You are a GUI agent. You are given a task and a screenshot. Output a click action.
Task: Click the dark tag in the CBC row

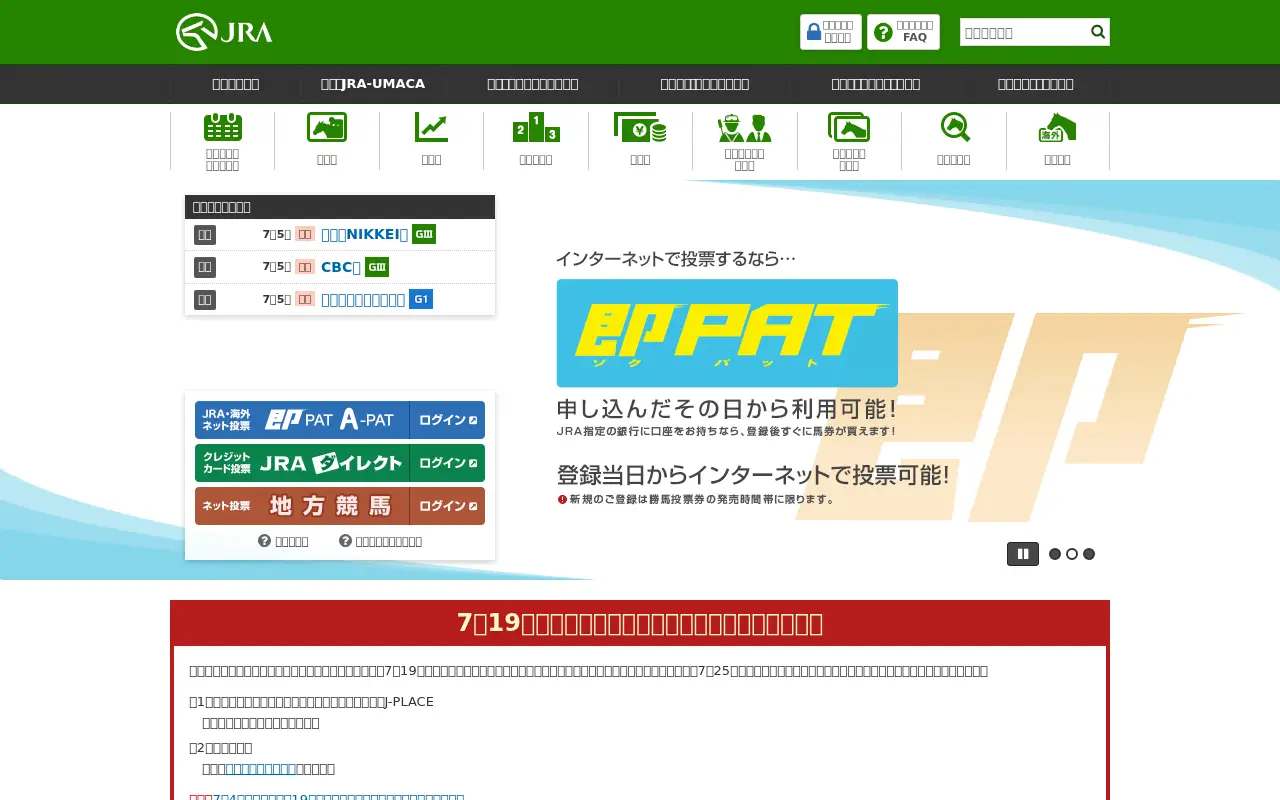pos(205,267)
